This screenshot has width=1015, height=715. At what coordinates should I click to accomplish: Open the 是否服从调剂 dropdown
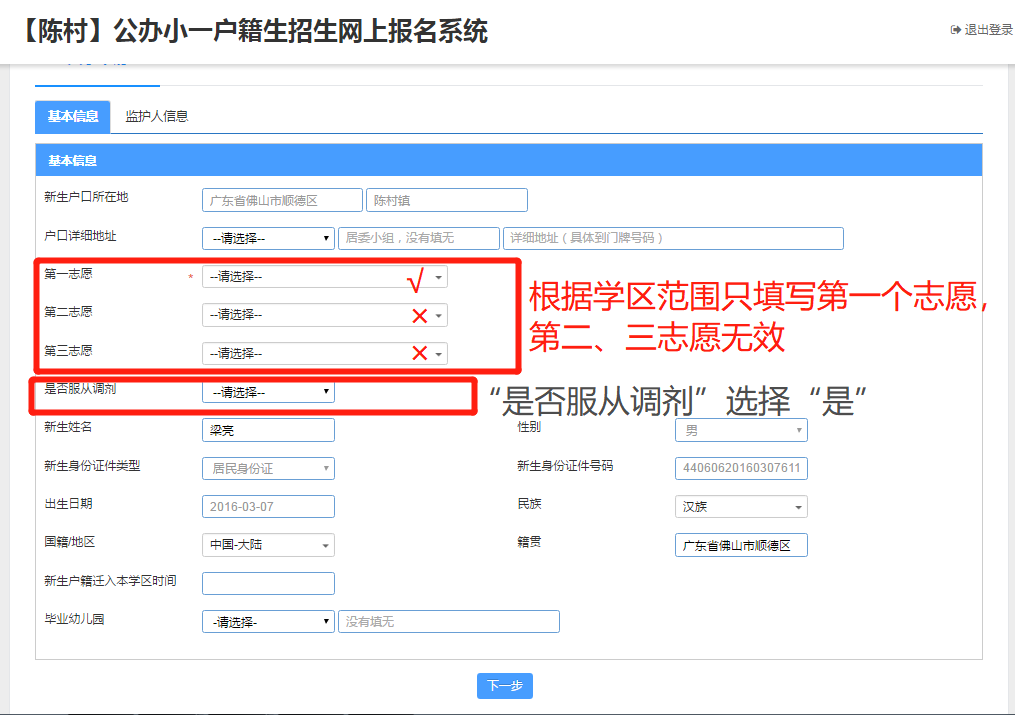point(268,392)
